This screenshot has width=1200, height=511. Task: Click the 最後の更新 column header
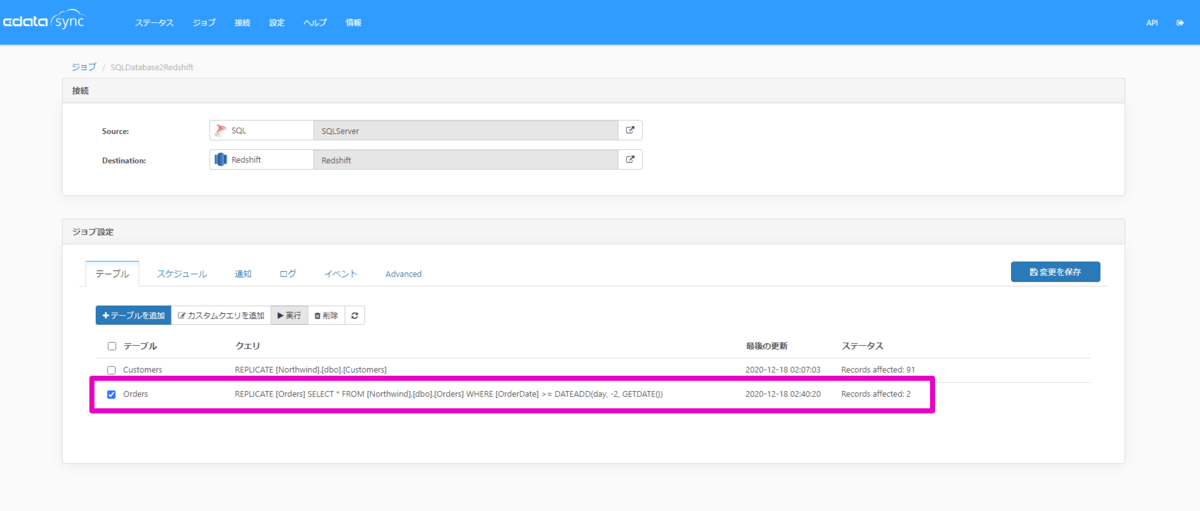pos(766,346)
